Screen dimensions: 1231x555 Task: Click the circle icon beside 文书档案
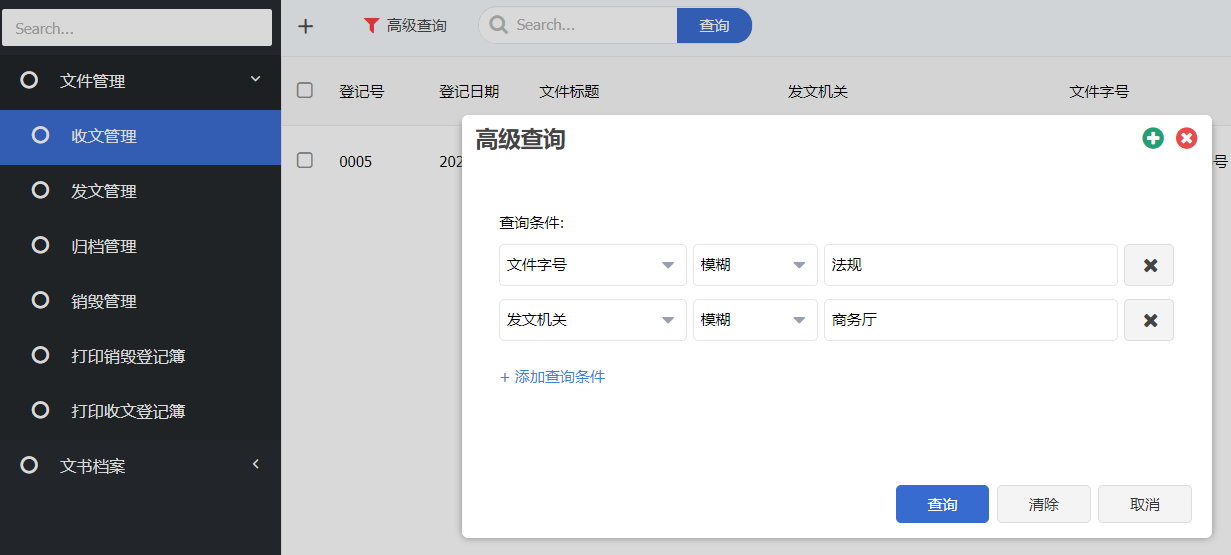[x=30, y=465]
